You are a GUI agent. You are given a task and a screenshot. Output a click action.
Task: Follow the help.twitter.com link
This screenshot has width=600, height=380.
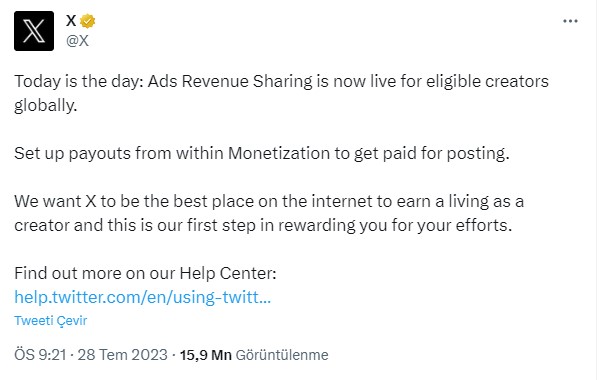tap(142, 297)
